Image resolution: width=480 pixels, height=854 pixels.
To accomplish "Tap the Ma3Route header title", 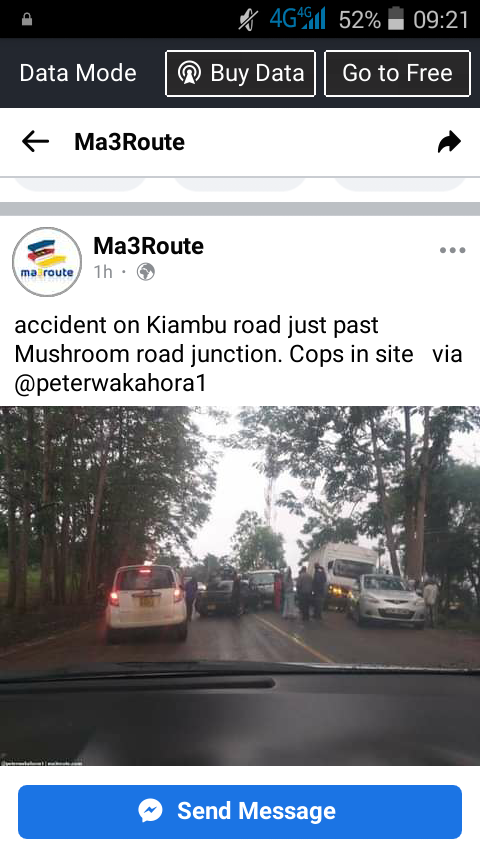I will [130, 142].
